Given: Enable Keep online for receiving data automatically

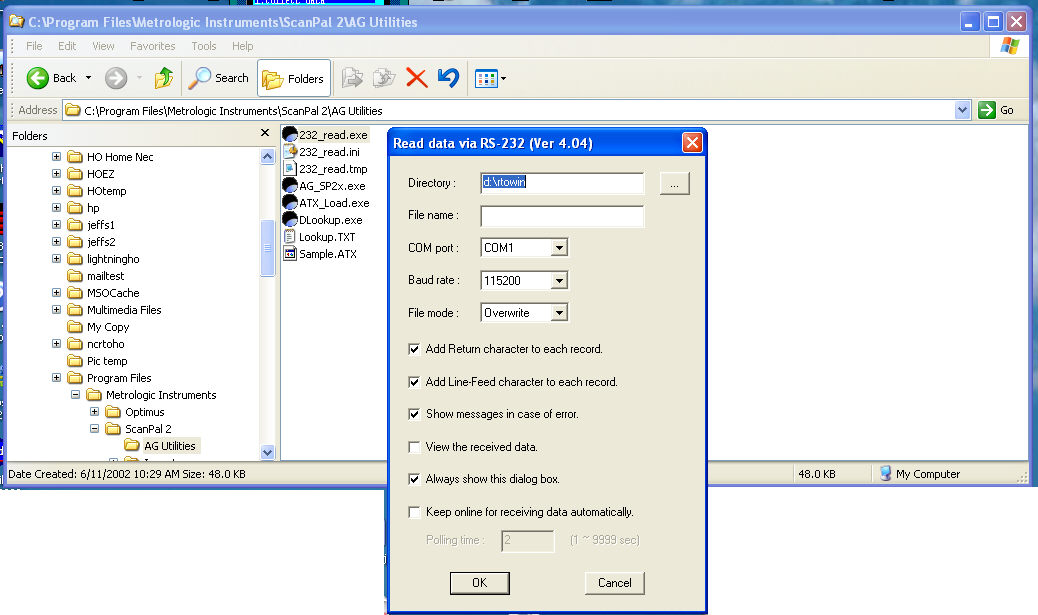Looking at the screenshot, I should (414, 512).
